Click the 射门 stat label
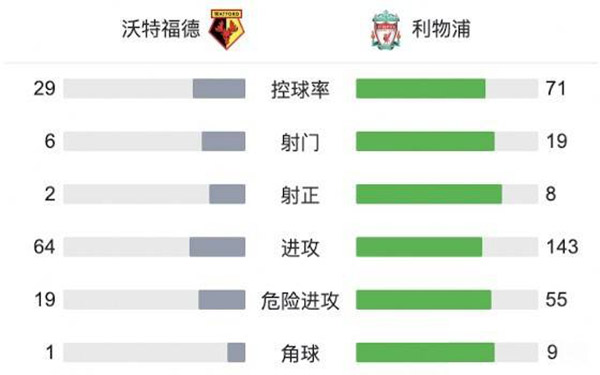600x375 pixels. pos(300,142)
